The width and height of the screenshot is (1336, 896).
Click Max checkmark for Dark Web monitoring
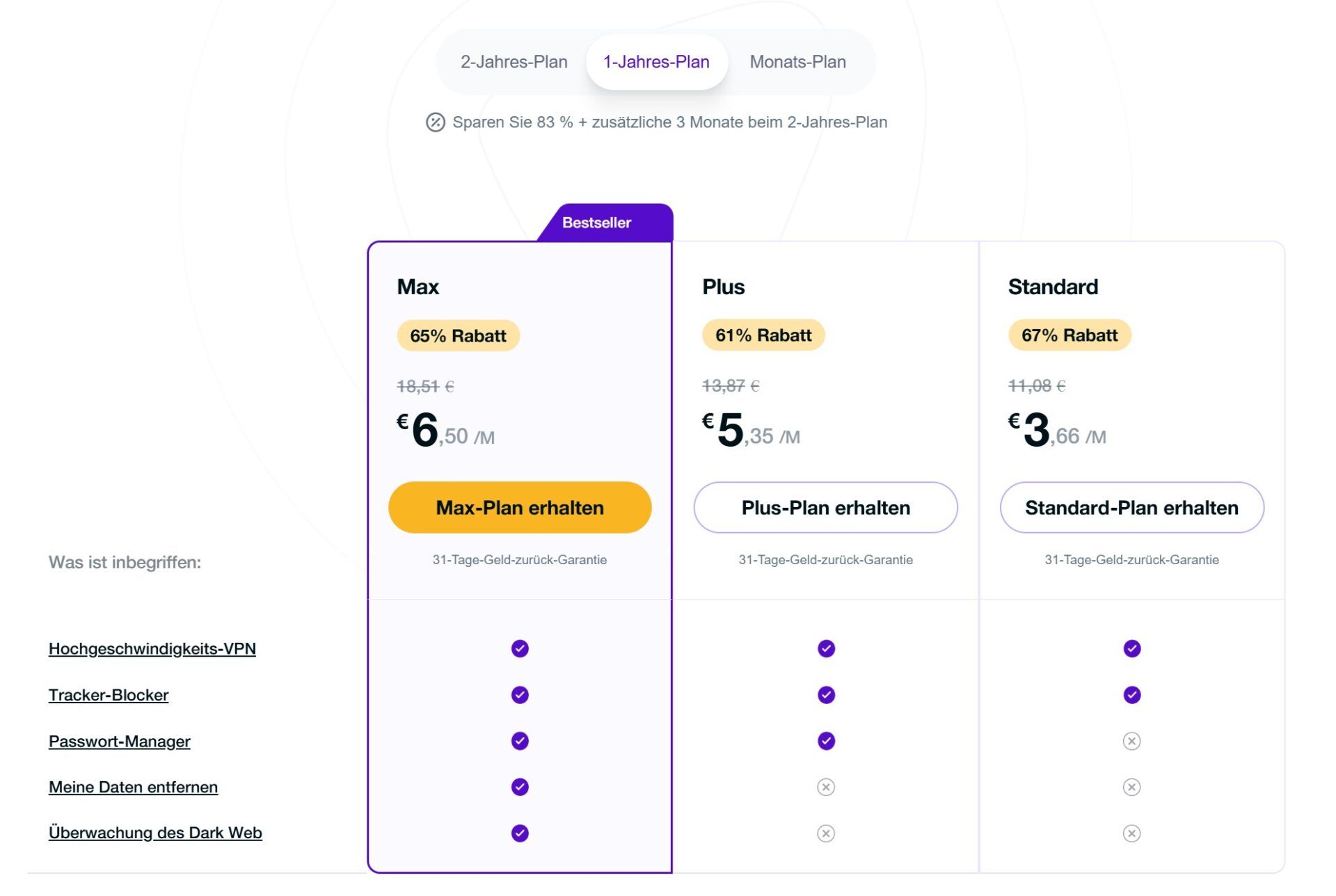520,833
